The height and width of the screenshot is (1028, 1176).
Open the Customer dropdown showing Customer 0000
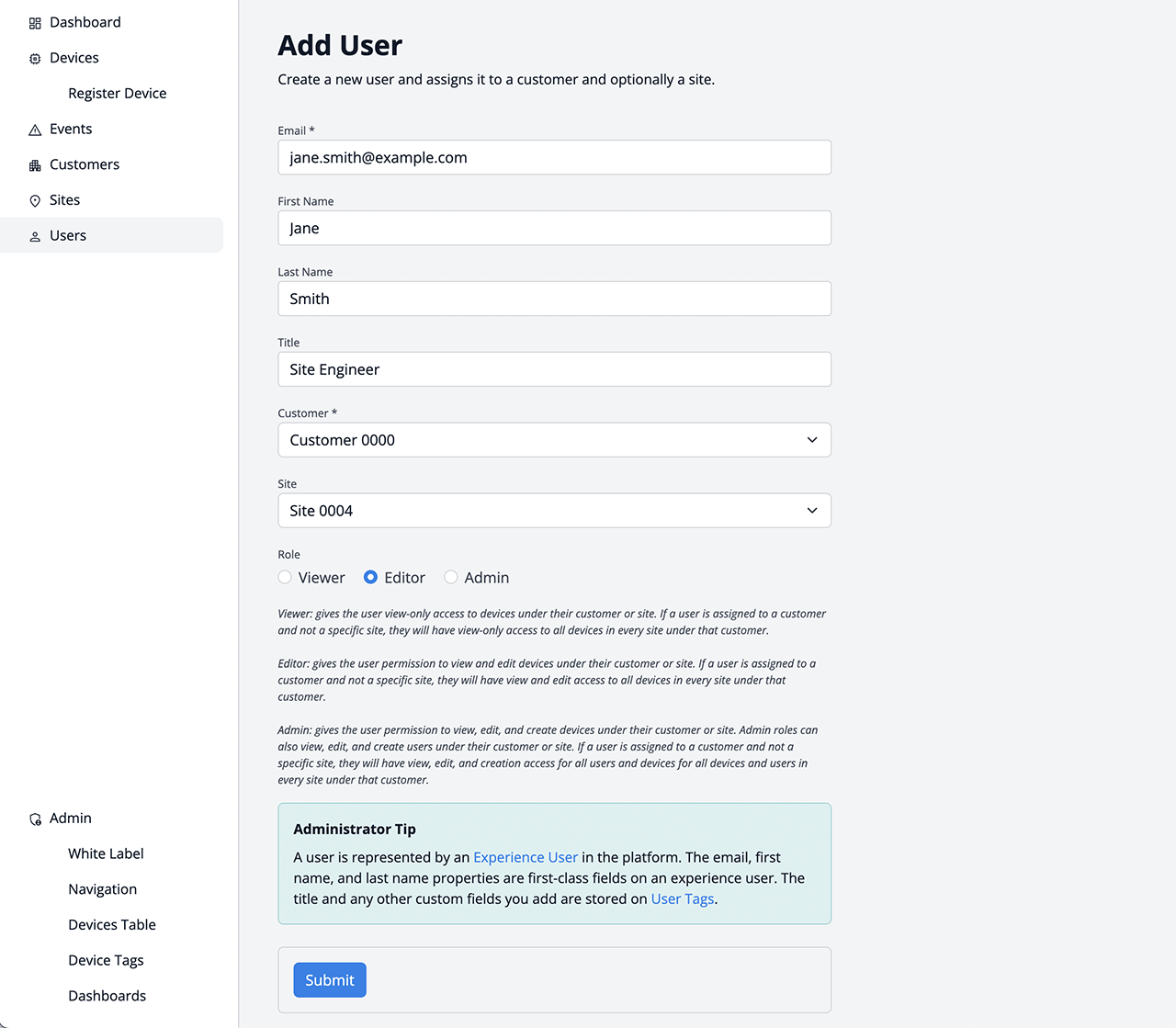(554, 440)
